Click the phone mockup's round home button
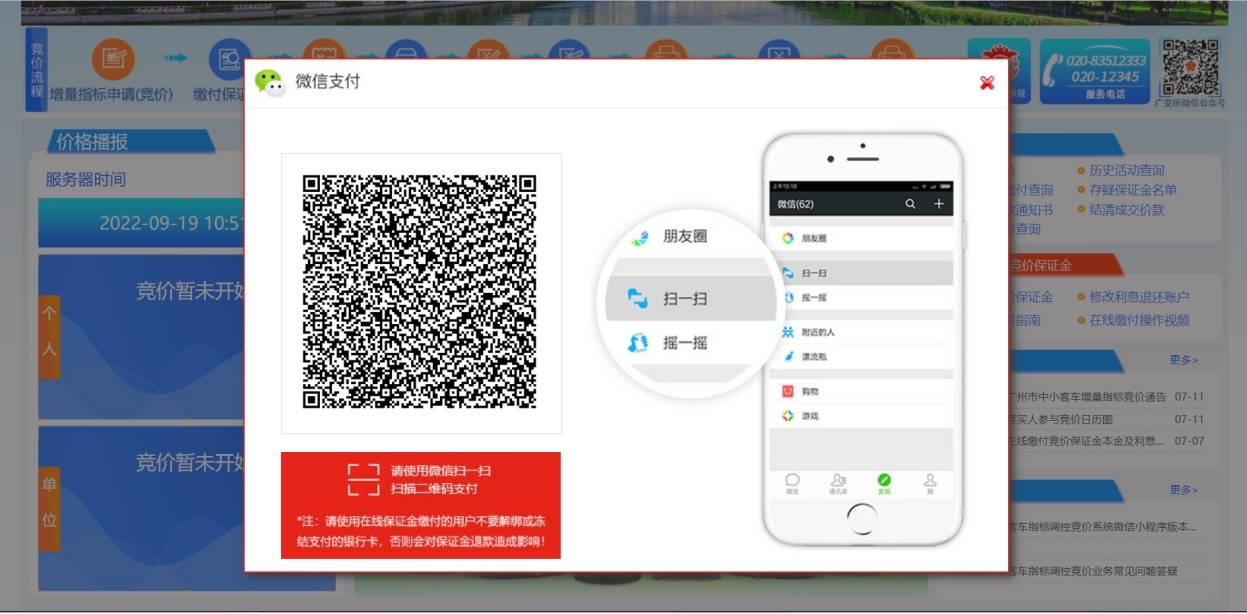The height and width of the screenshot is (614, 1247). pyautogui.click(x=861, y=520)
